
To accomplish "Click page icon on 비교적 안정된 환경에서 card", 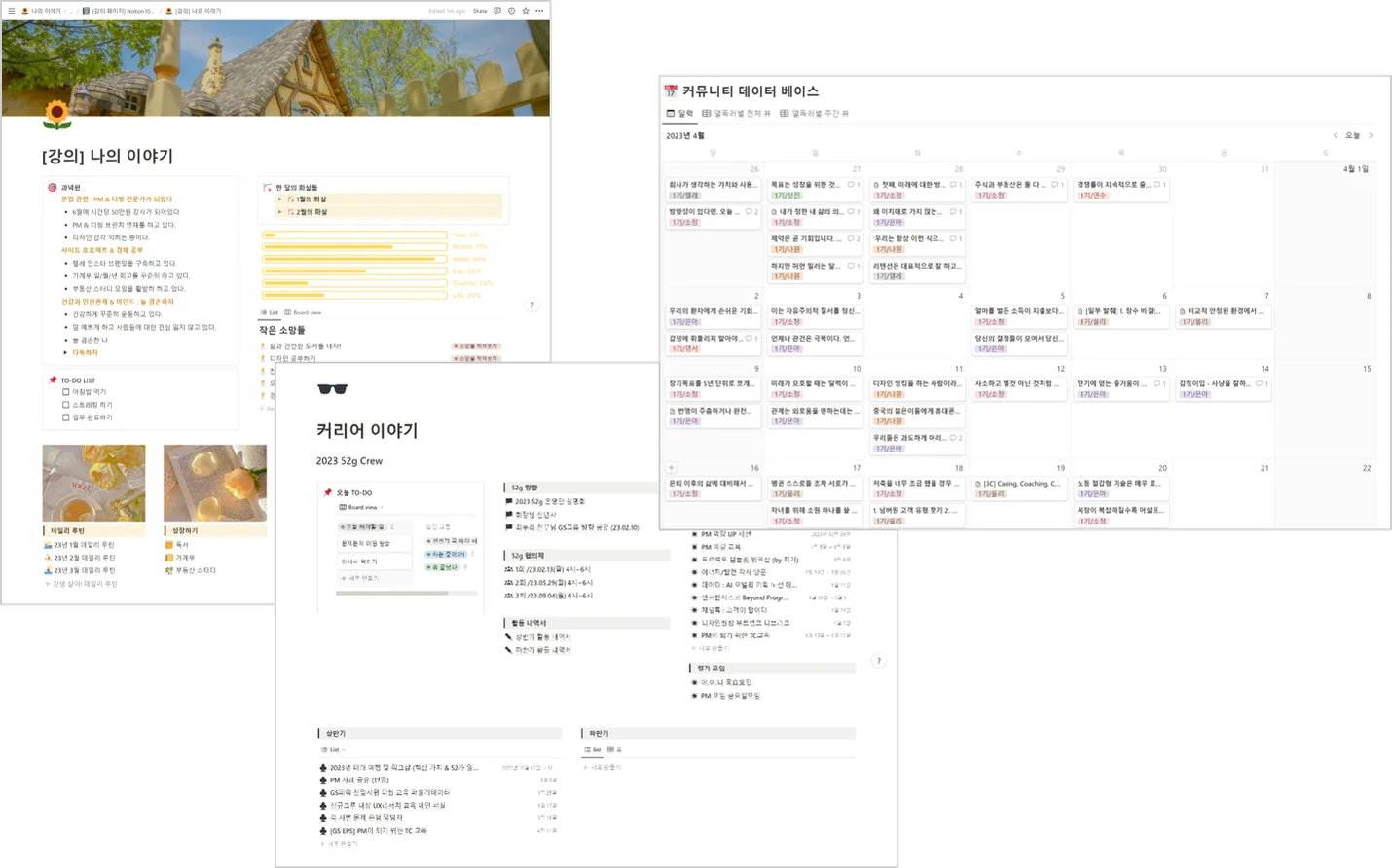I will (x=1182, y=311).
